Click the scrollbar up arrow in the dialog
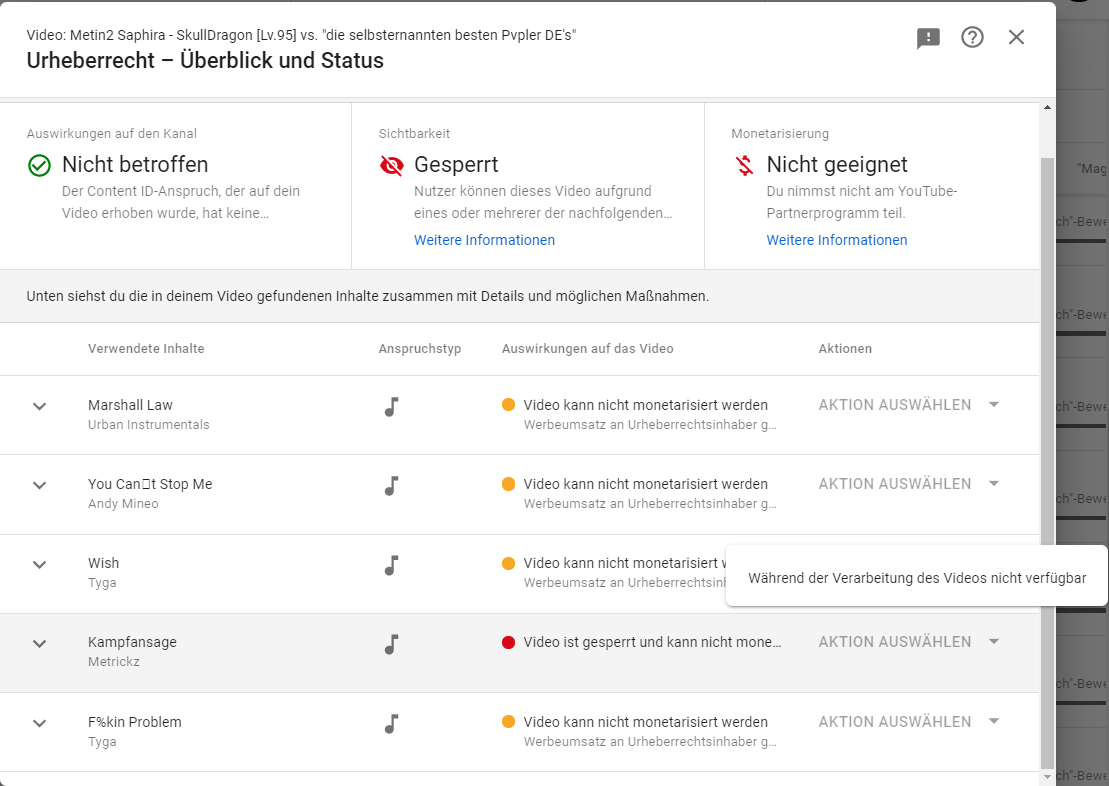1109x786 pixels. pyautogui.click(x=1047, y=108)
